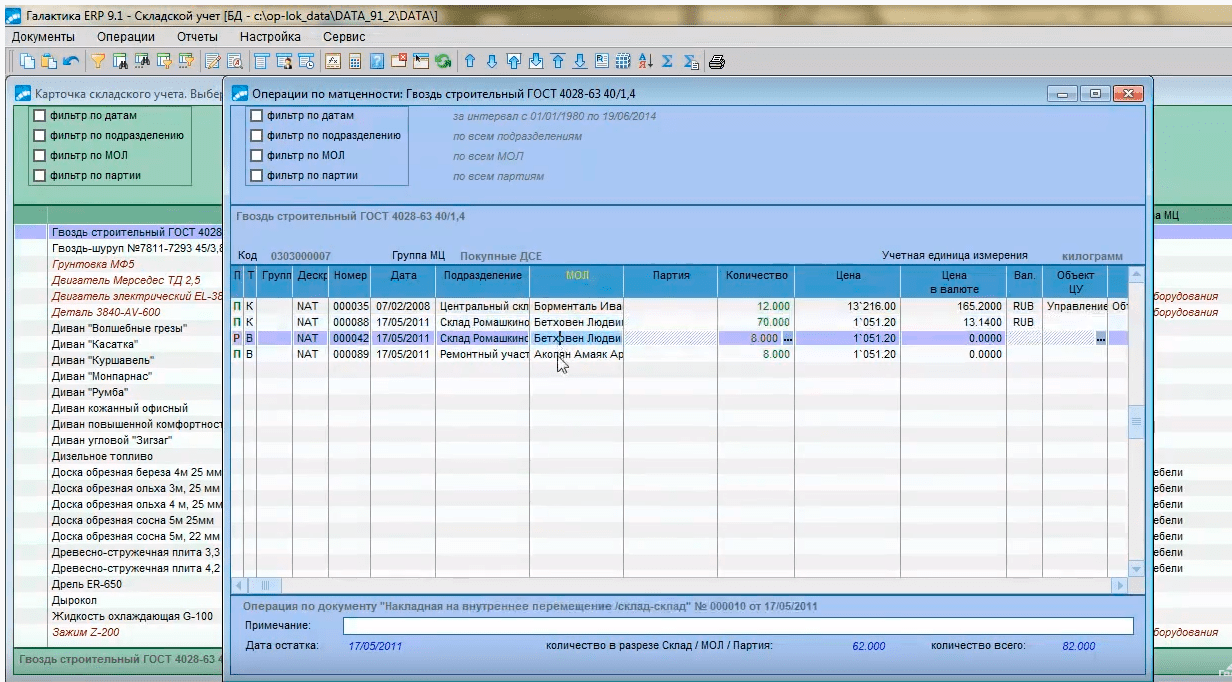Check 'фильтр по партии' in operations window

pos(257,176)
